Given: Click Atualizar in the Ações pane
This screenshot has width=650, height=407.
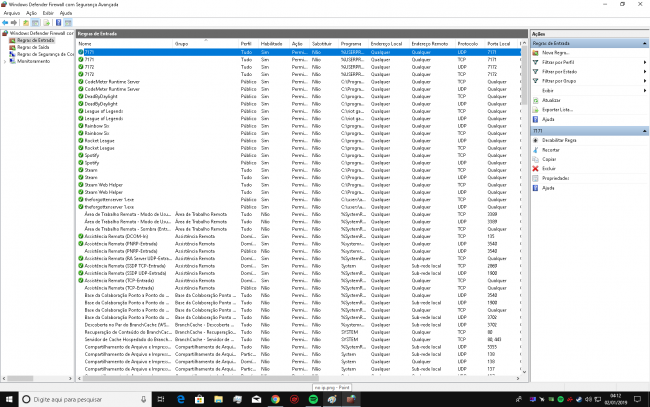Looking at the screenshot, I should [551, 100].
